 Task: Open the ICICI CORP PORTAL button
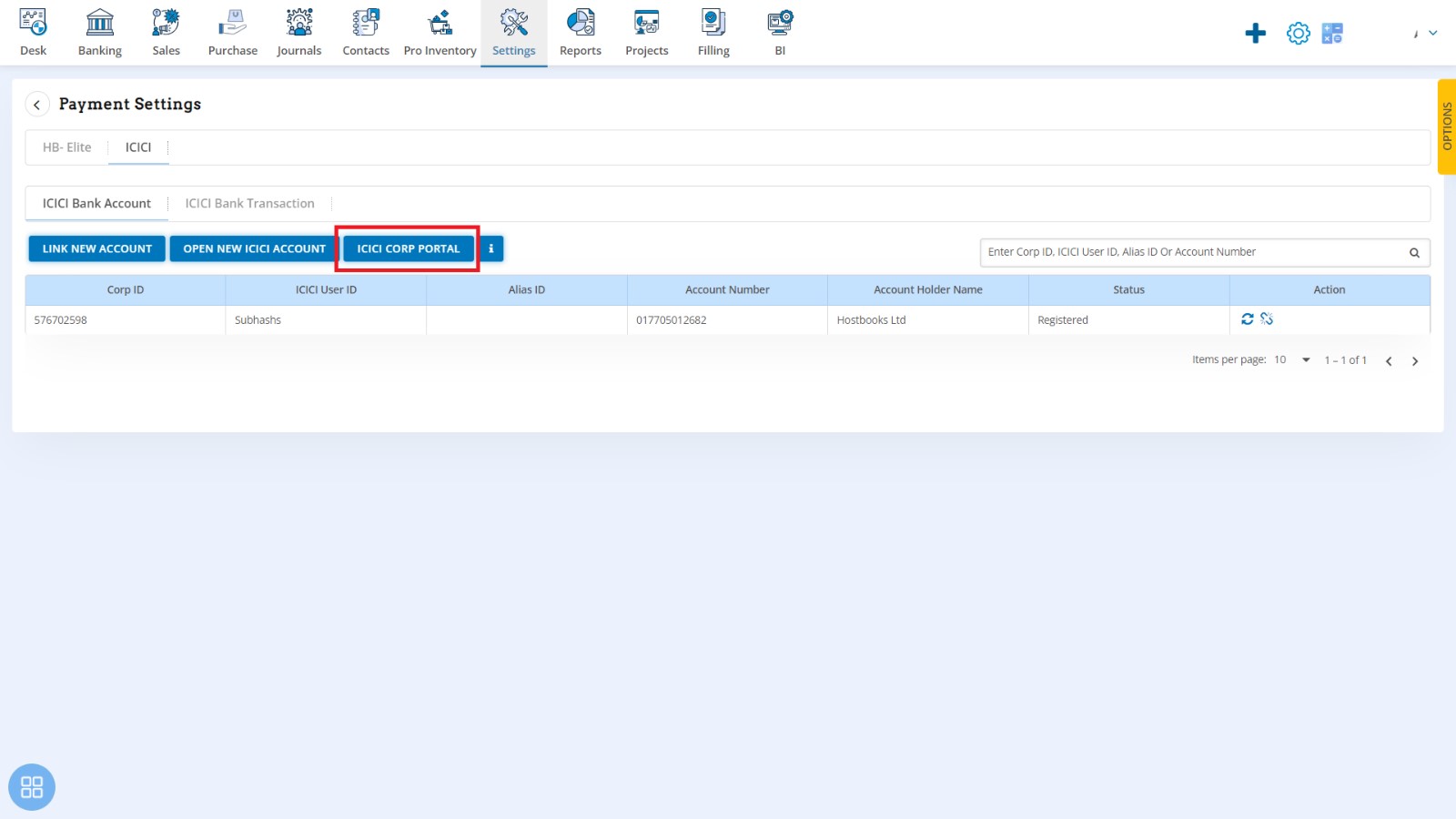[409, 248]
